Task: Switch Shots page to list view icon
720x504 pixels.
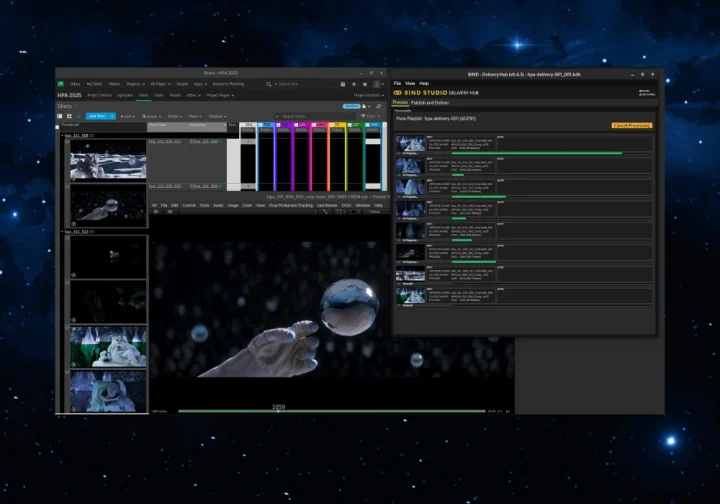Action: (x=60, y=116)
